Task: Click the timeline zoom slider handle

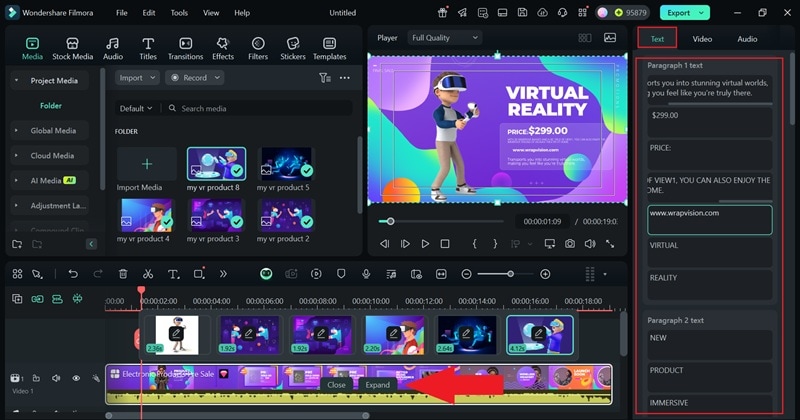Action: point(510,274)
